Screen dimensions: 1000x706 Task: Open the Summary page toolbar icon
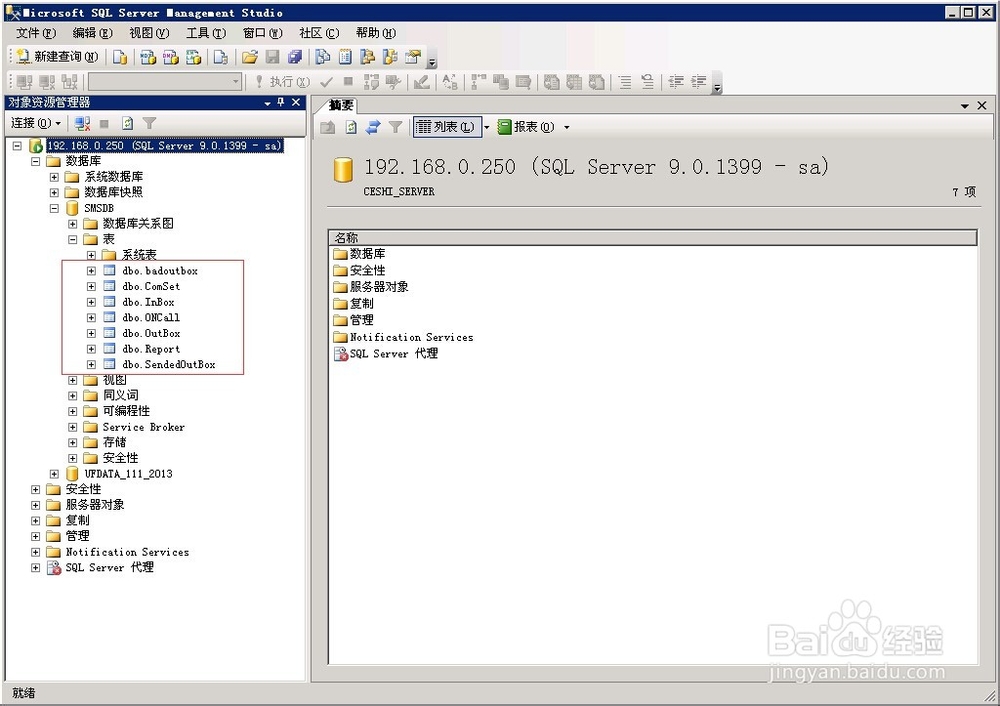point(345,57)
